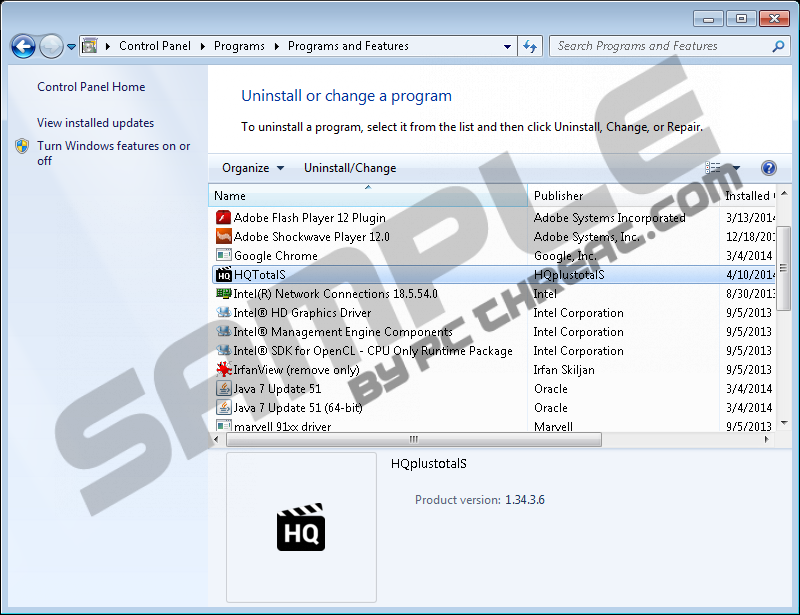Select the Intel HD Graphics Driver icon
The width and height of the screenshot is (800, 615).
pyautogui.click(x=224, y=313)
